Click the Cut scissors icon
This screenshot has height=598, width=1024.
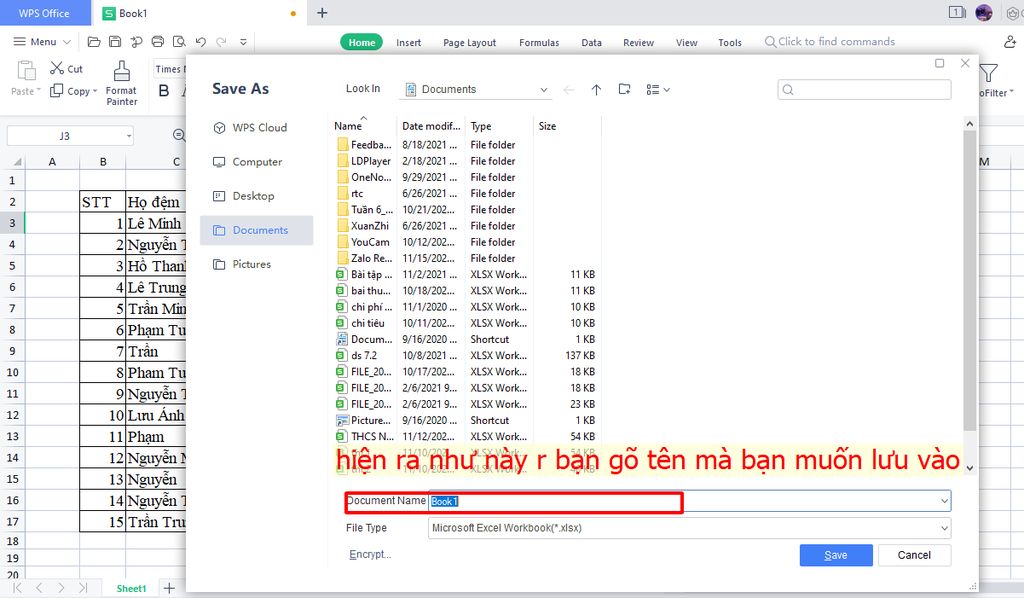57,68
